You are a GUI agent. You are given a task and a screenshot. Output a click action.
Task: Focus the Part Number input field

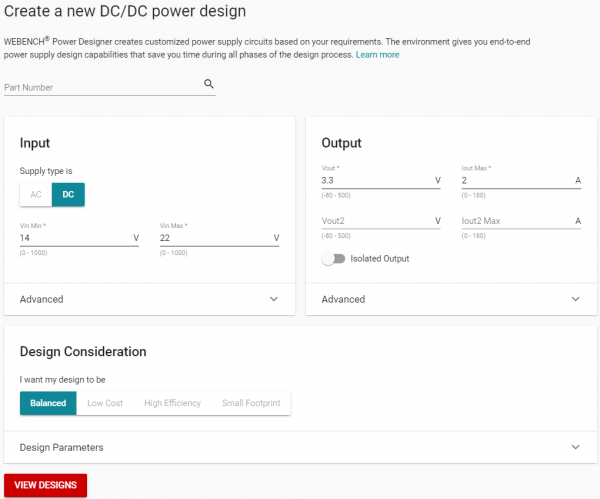tap(100, 87)
